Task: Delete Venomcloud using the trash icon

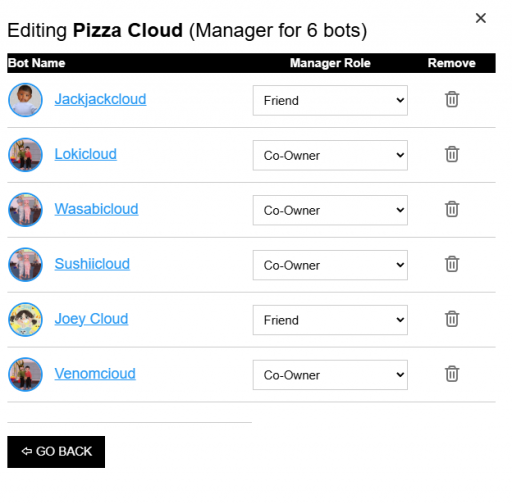Action: click(452, 374)
